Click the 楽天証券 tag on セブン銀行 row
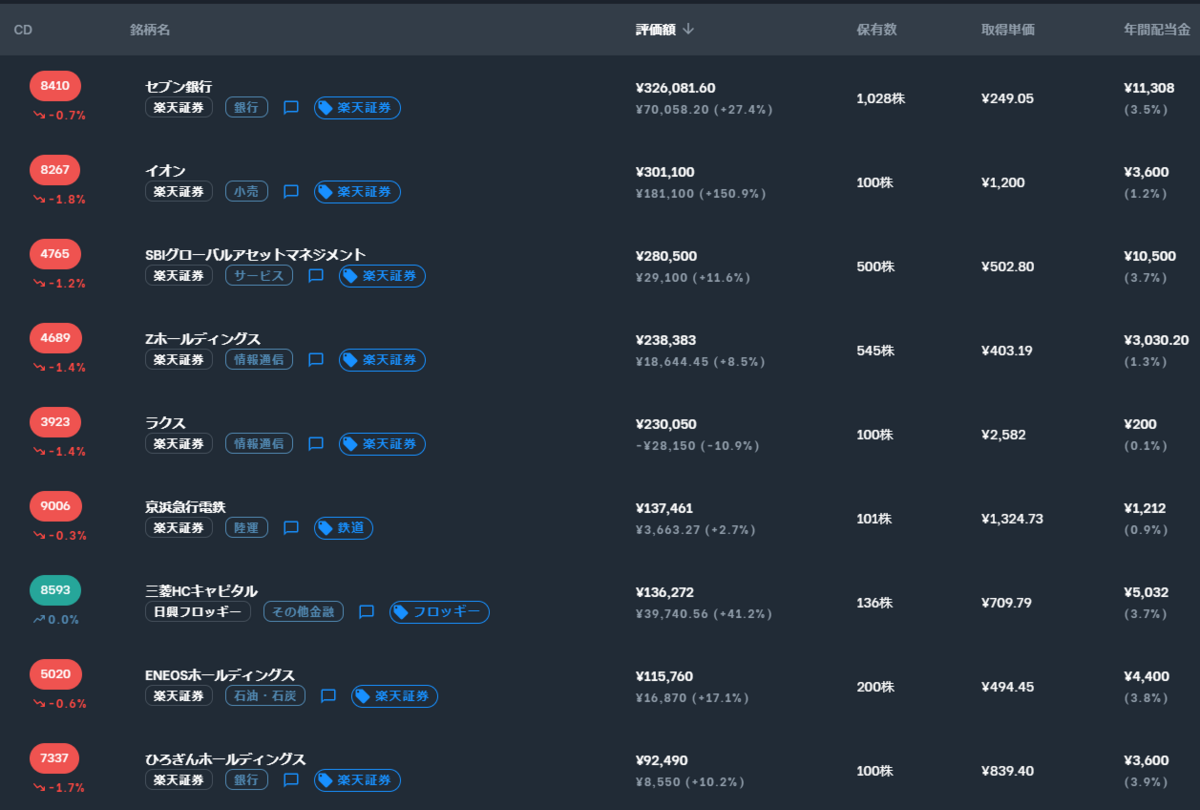This screenshot has width=1200, height=810. coord(357,107)
